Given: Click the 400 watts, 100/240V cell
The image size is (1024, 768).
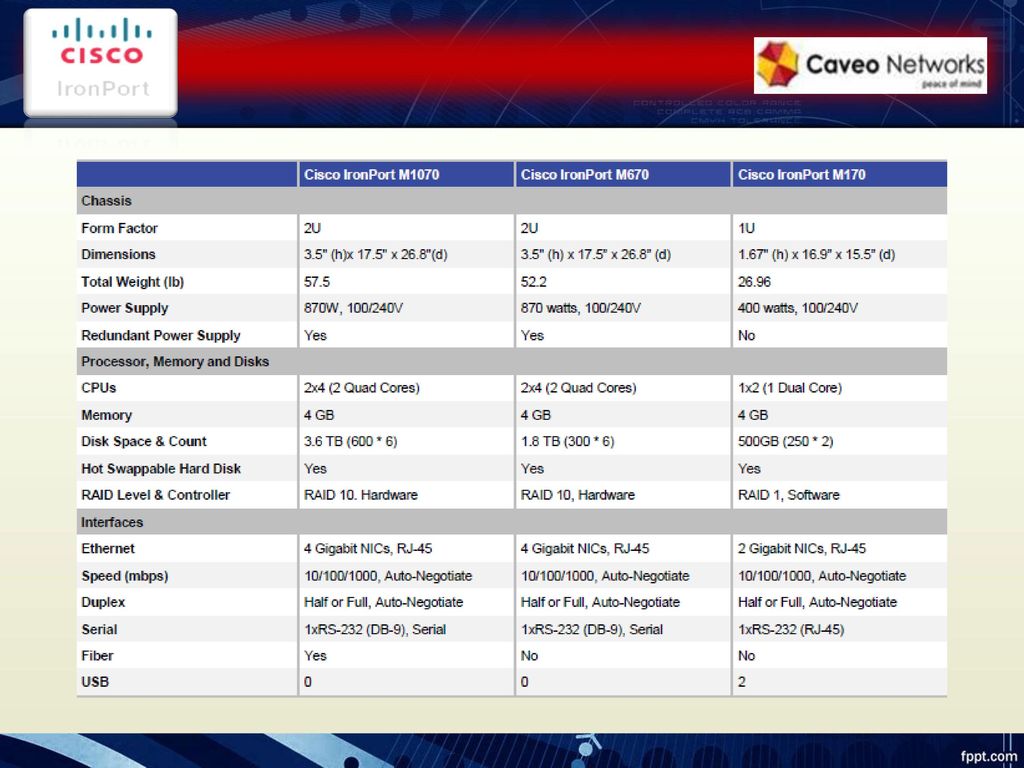Looking at the screenshot, I should (797, 308).
